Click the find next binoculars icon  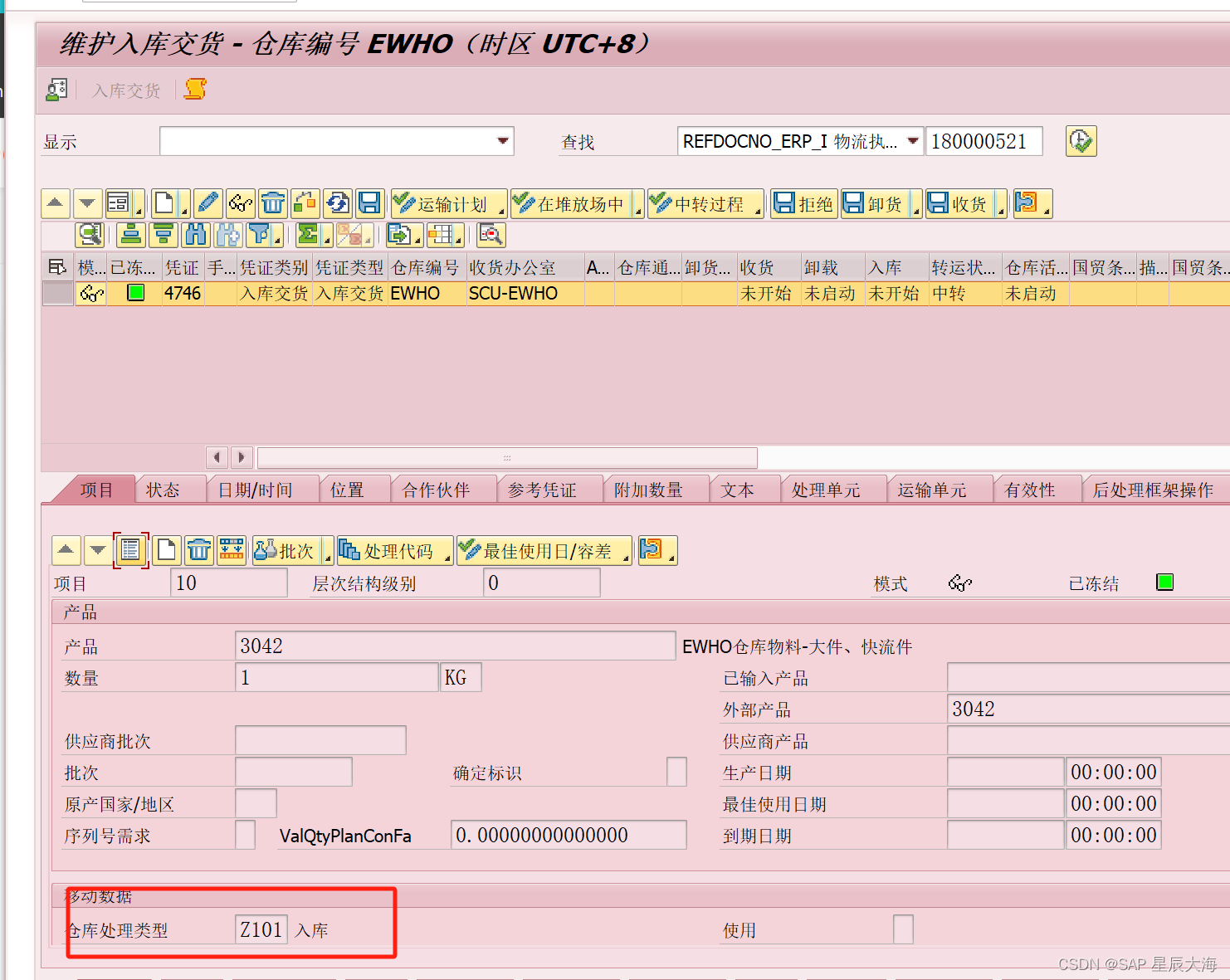(227, 235)
